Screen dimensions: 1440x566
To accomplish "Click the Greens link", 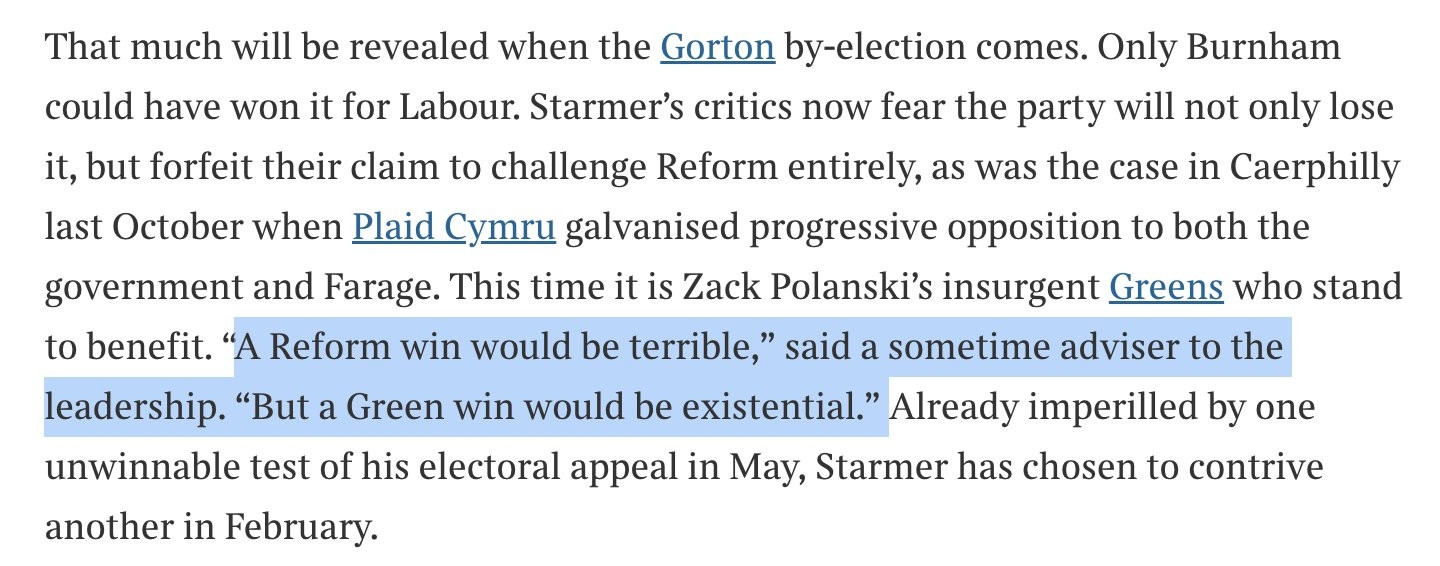I will point(1166,288).
